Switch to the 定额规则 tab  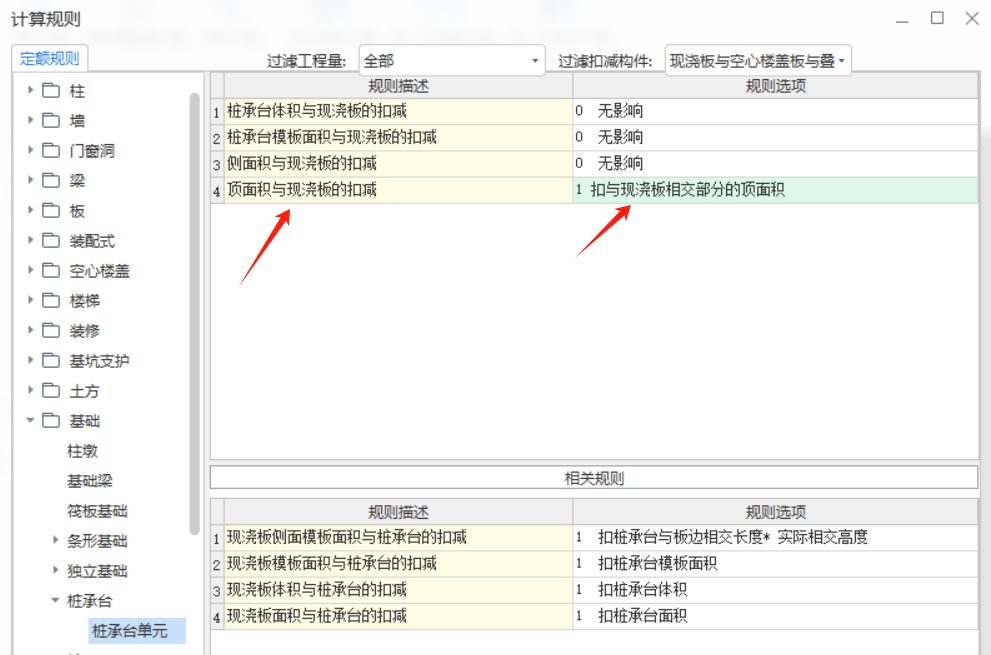point(49,59)
